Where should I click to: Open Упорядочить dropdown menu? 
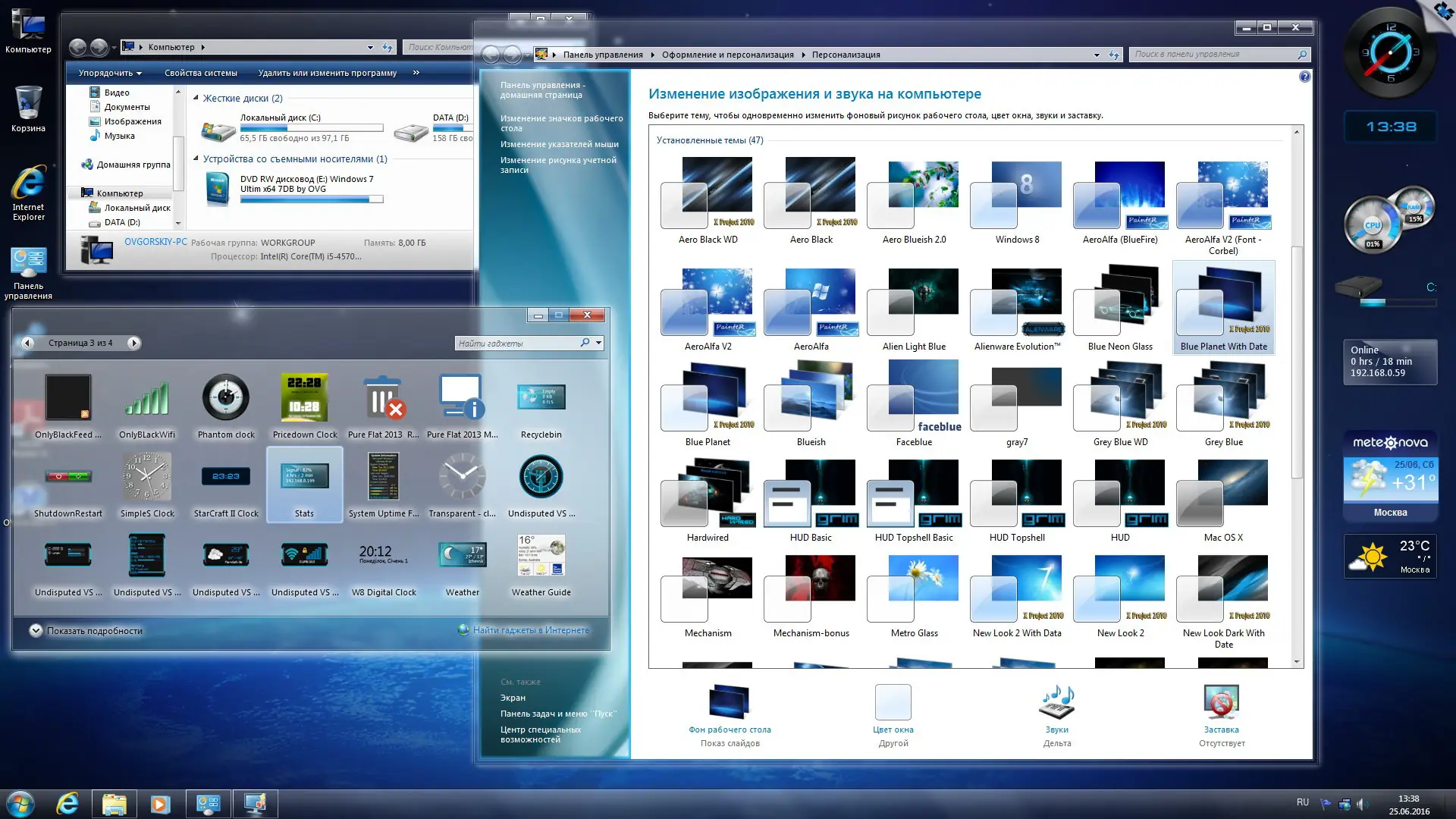110,73
